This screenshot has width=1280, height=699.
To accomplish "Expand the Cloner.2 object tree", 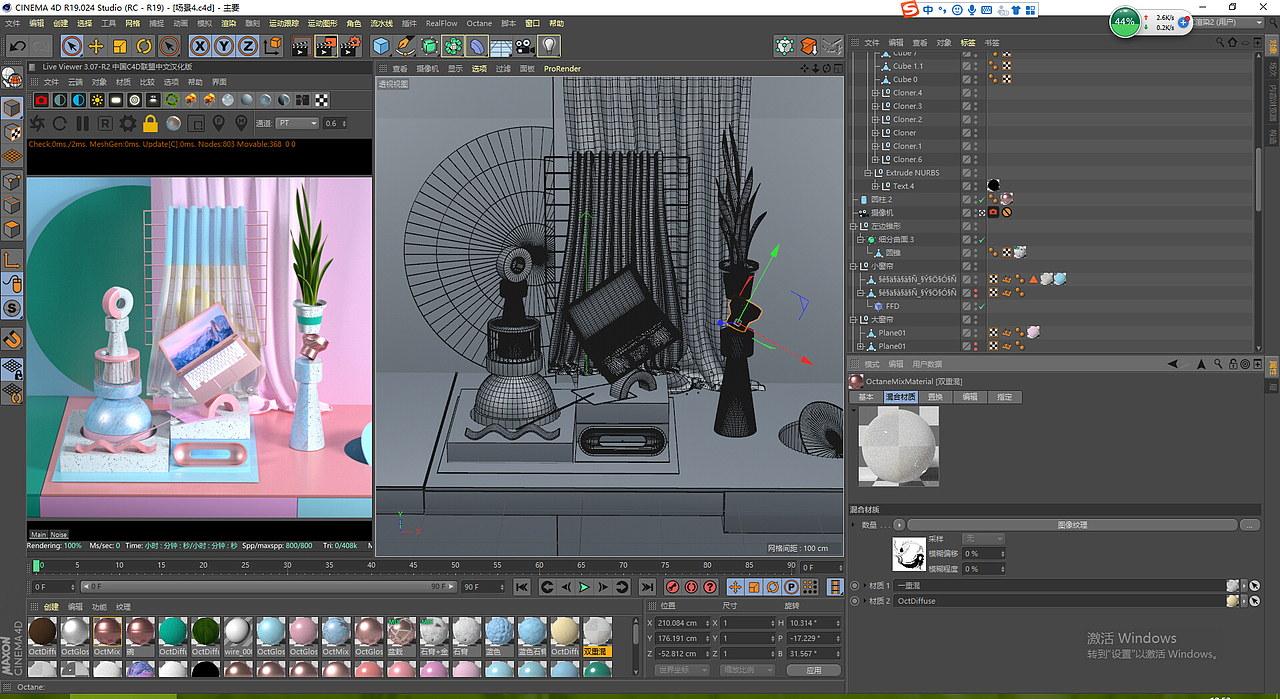I will pos(875,119).
